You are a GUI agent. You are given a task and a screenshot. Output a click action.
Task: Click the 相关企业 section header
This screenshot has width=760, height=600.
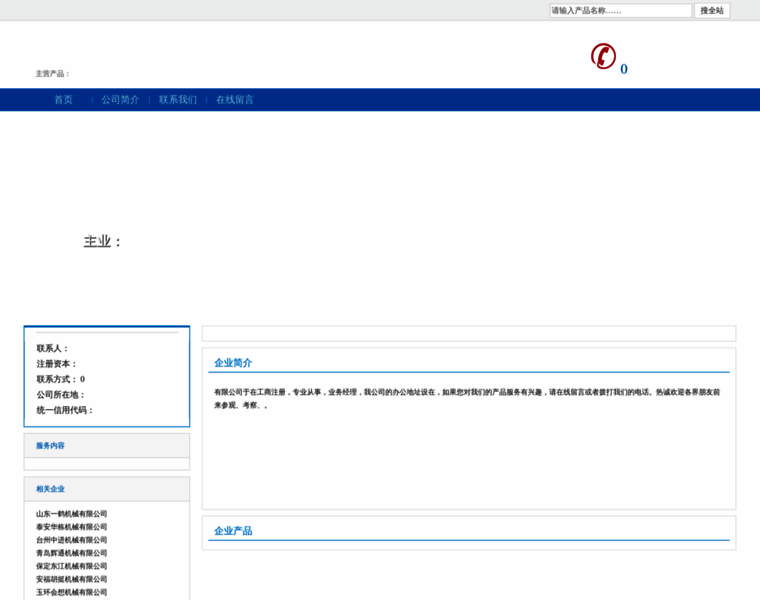click(x=50, y=489)
